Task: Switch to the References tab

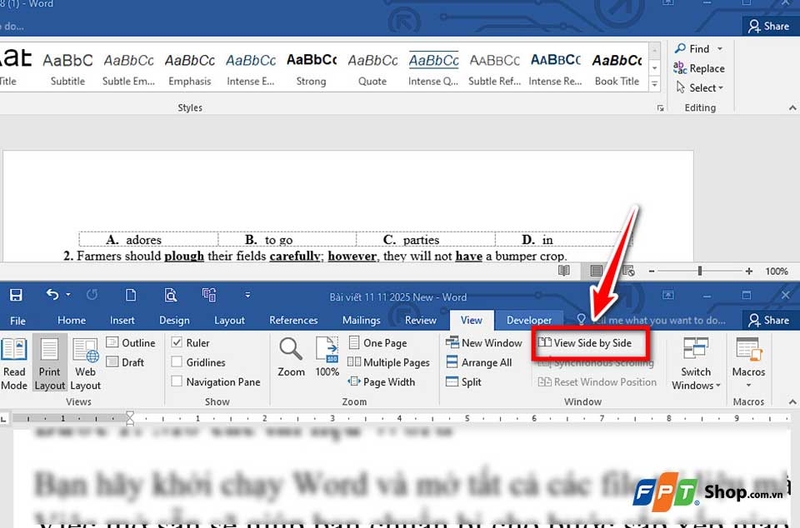Action: pos(293,320)
